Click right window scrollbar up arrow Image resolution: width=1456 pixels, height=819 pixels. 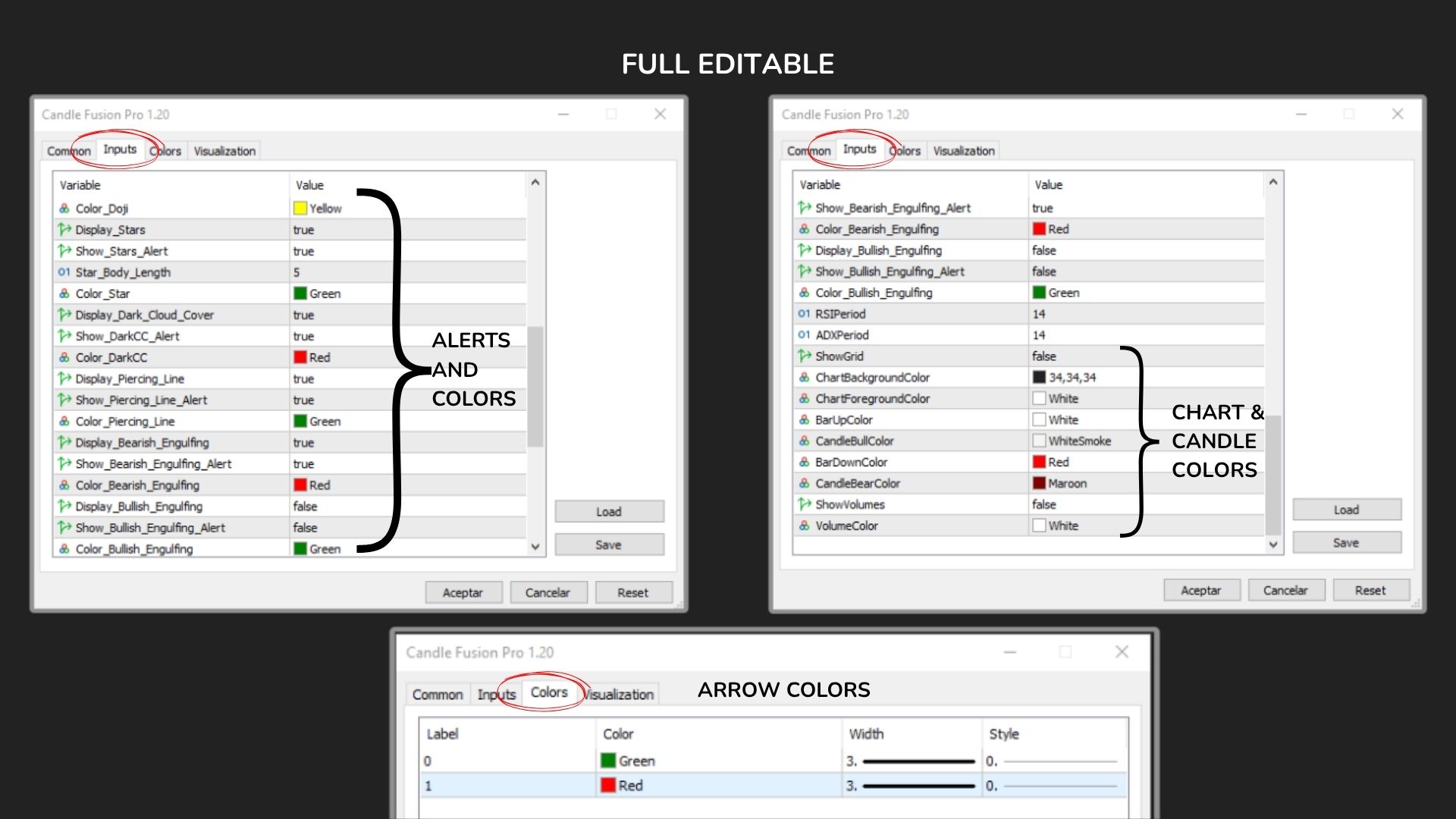pyautogui.click(x=1273, y=181)
